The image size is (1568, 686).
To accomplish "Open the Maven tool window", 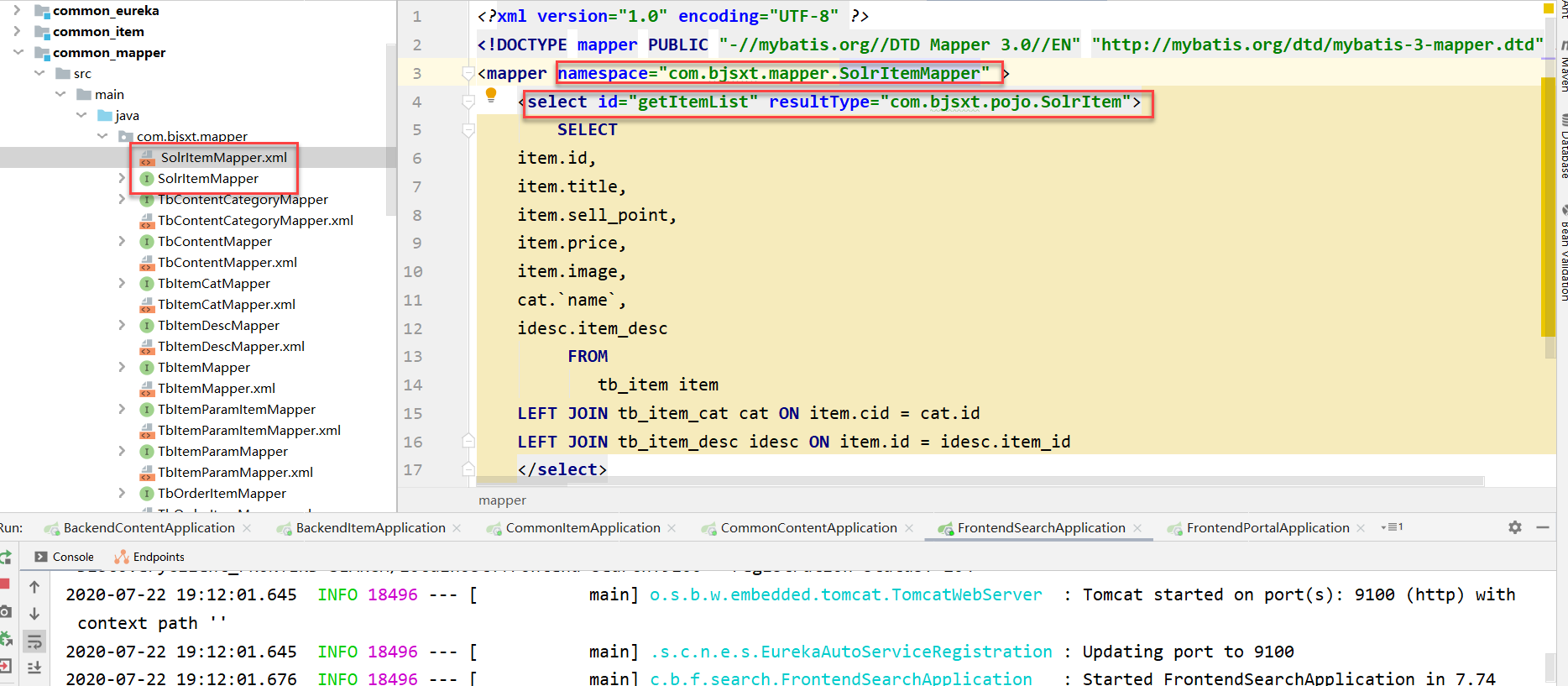I will [1564, 67].
